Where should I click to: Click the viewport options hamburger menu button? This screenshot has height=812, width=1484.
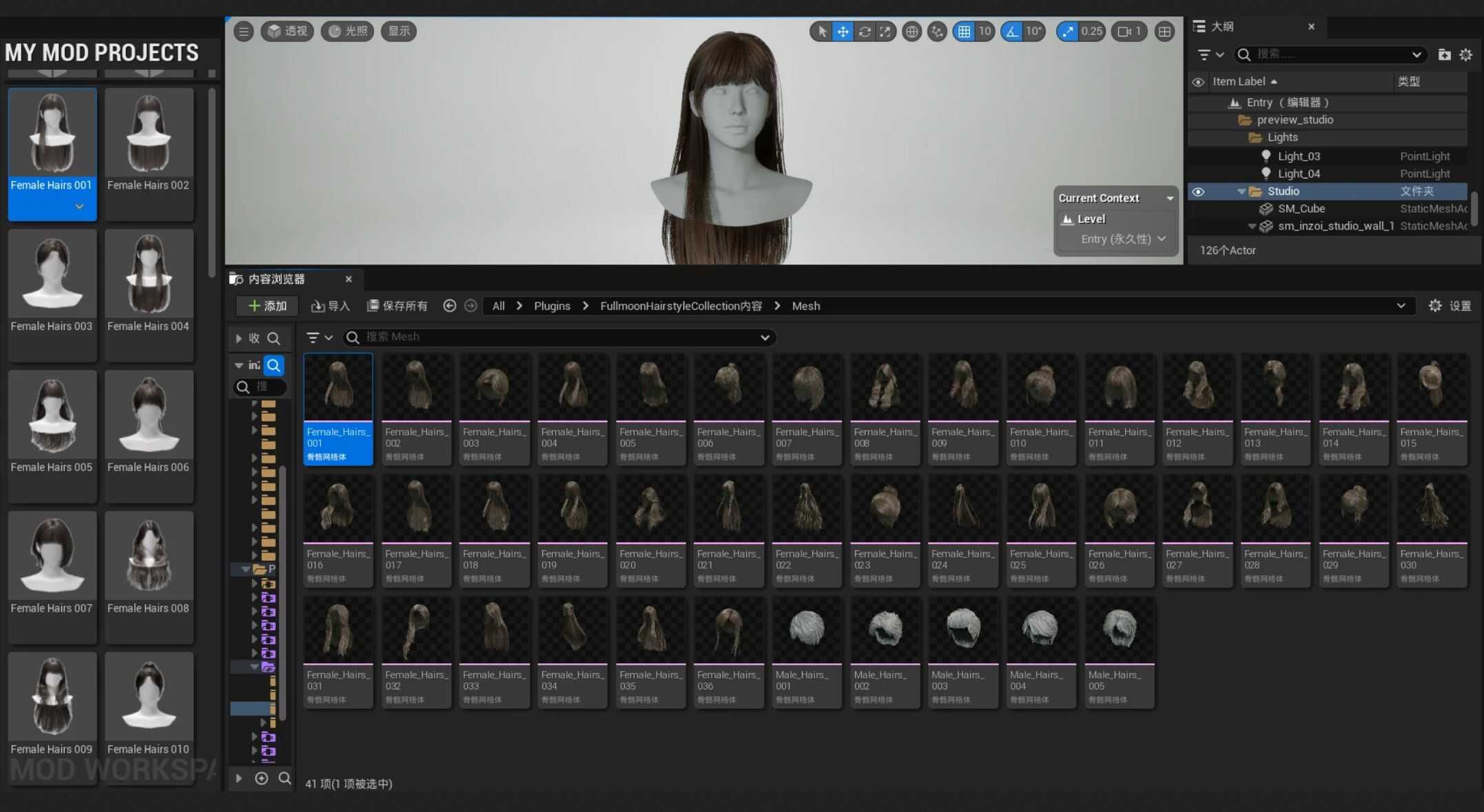pyautogui.click(x=243, y=32)
